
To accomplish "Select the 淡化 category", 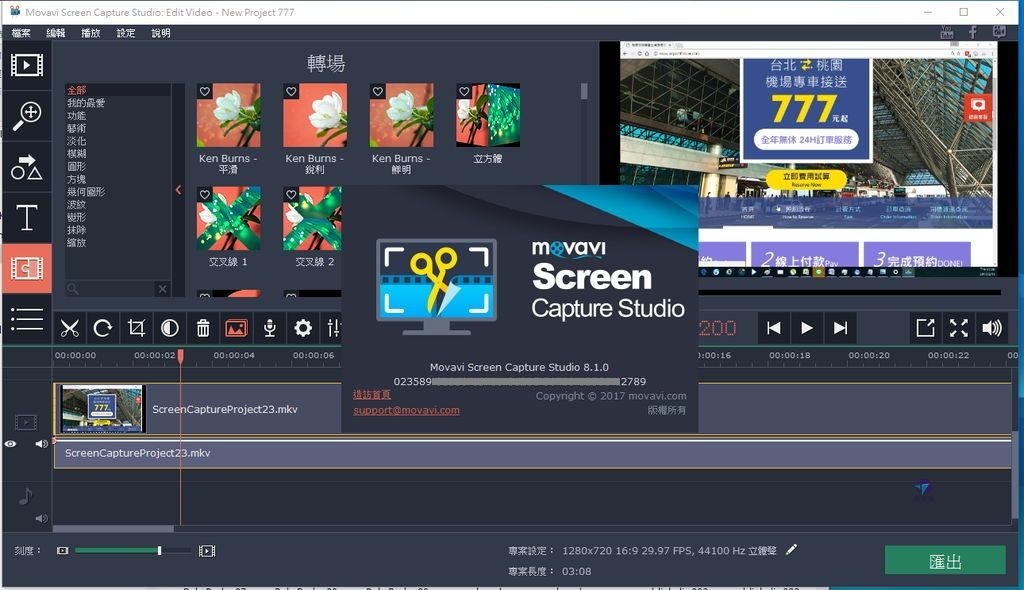I will click(76, 141).
